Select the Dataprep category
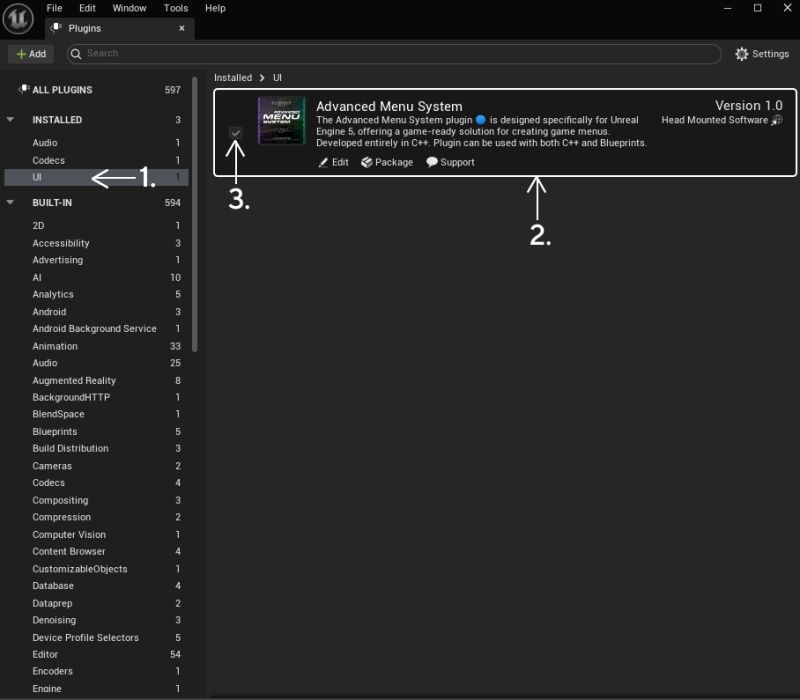This screenshot has width=800, height=700. [96, 603]
